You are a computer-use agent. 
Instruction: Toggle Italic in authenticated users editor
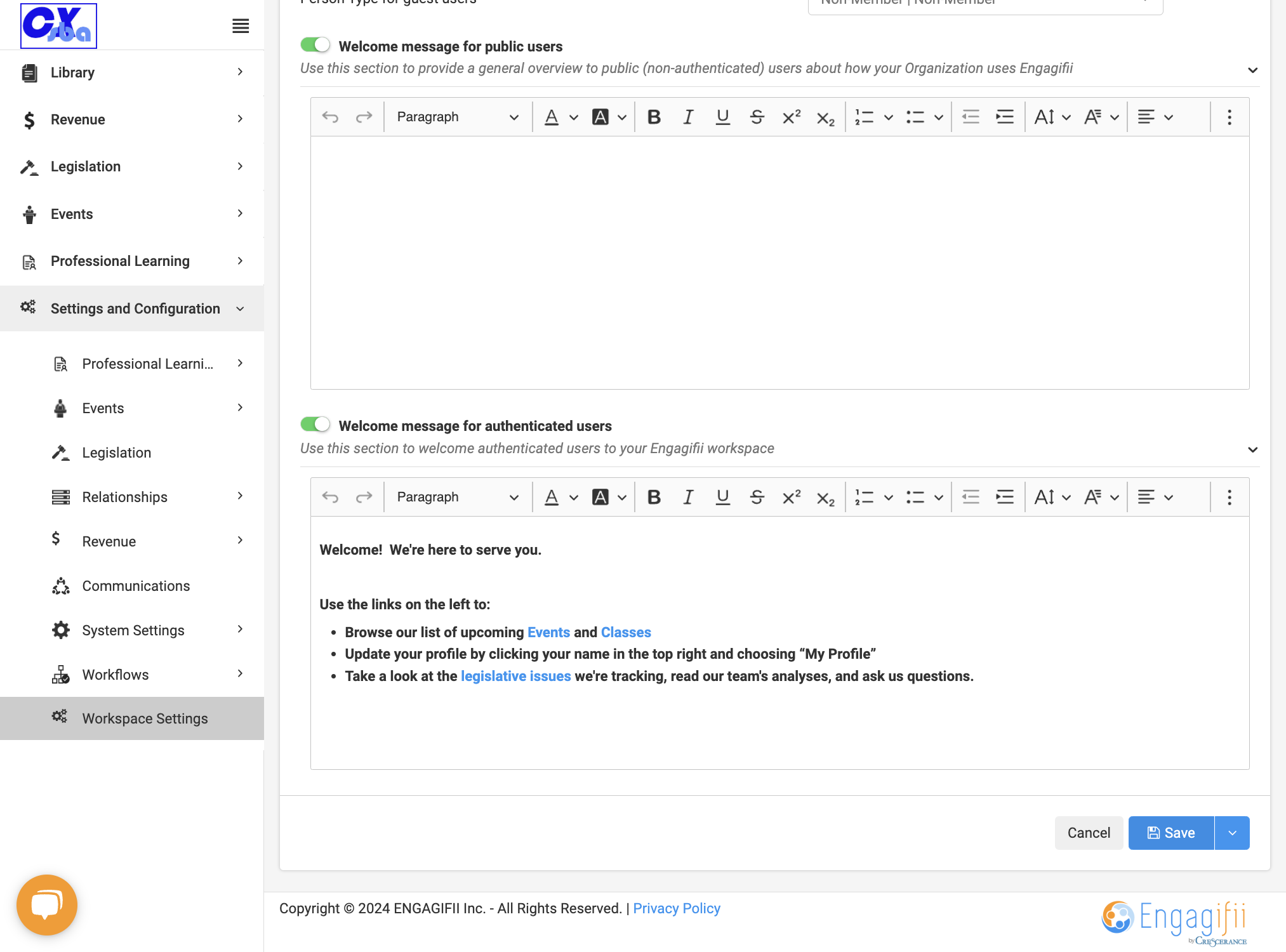[x=688, y=497]
